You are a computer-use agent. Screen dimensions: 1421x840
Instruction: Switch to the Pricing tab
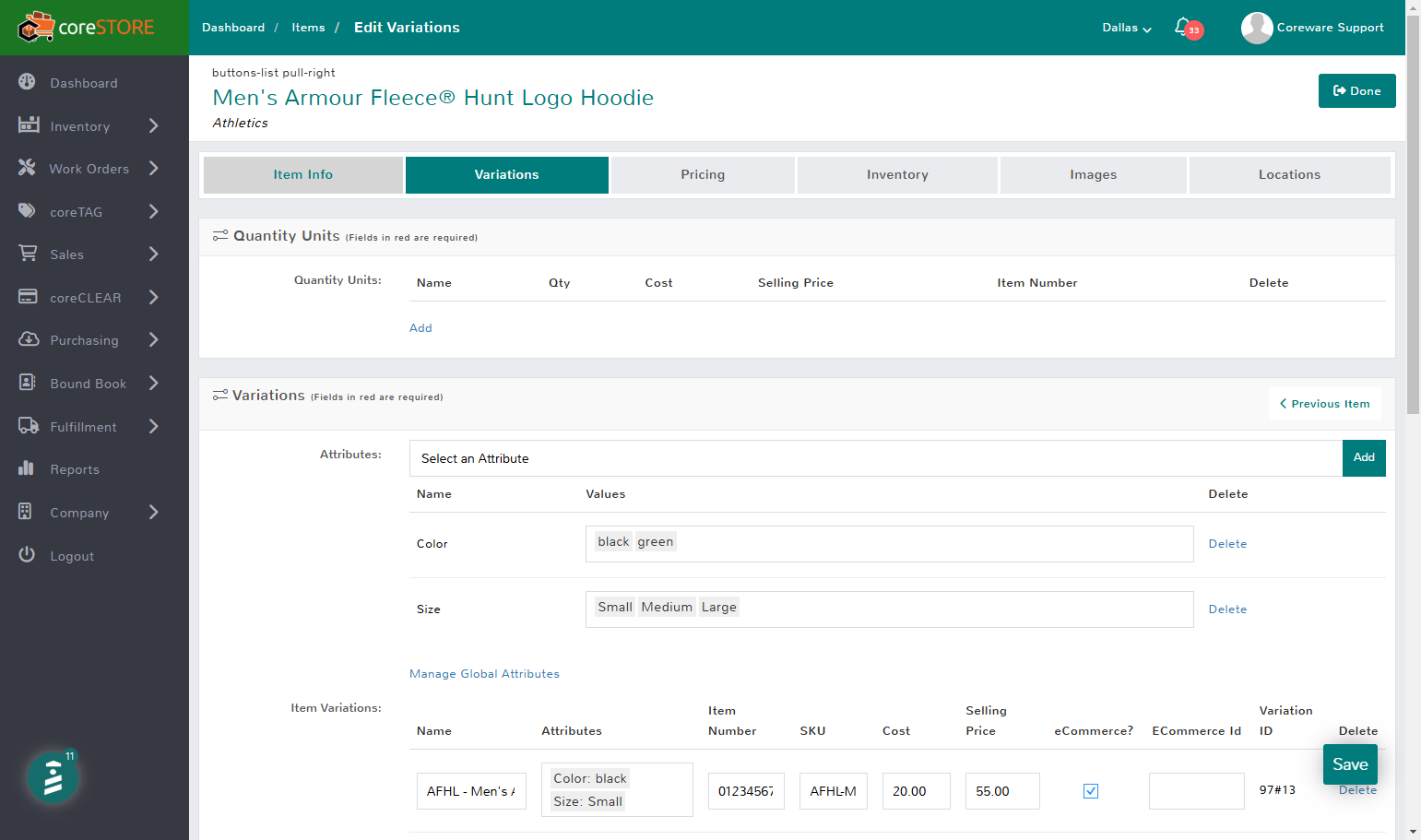pyautogui.click(x=703, y=174)
